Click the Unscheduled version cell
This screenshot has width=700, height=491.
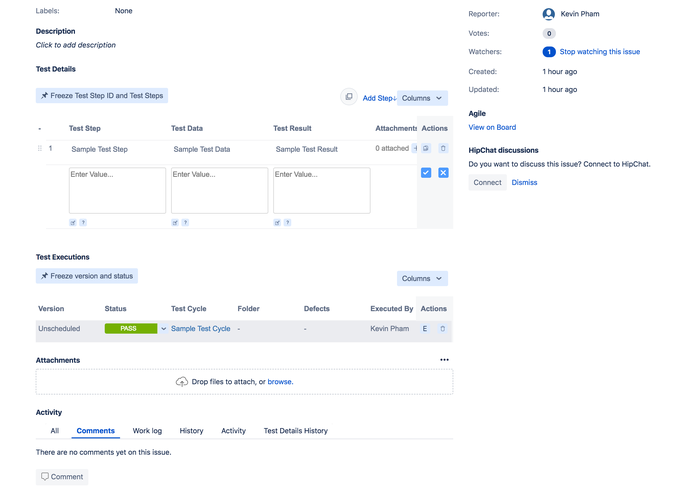tap(59, 329)
